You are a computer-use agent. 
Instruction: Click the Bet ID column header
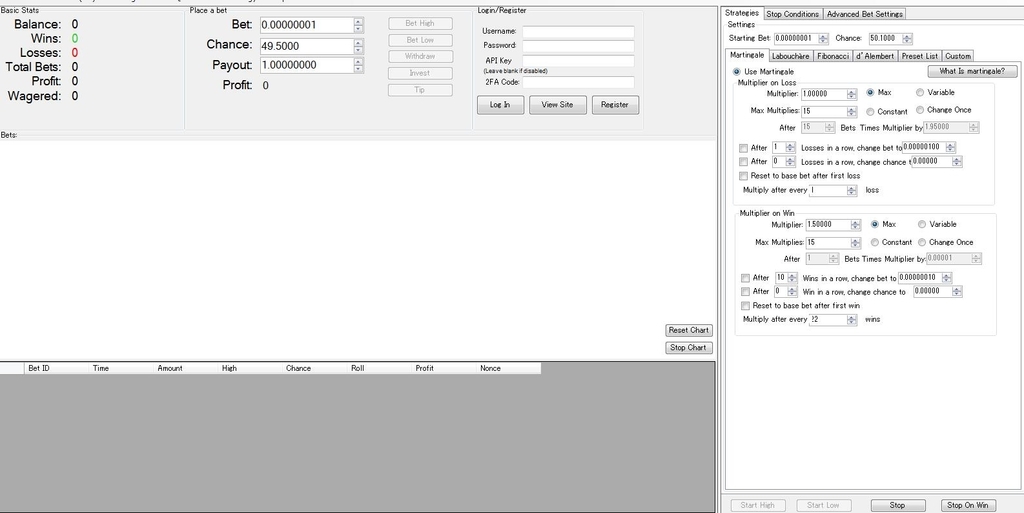pos(56,368)
